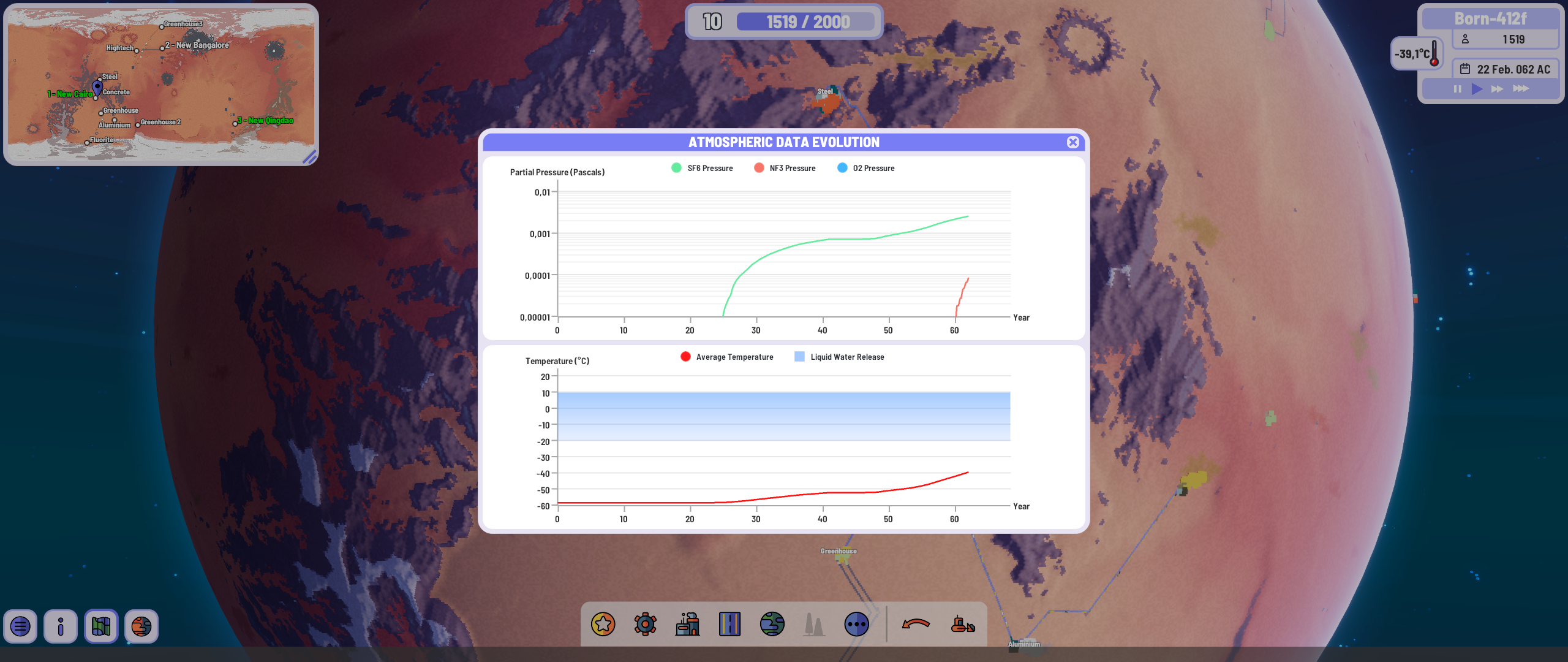Select the bulldozer demolish tool
1568x662 pixels.
tap(962, 625)
